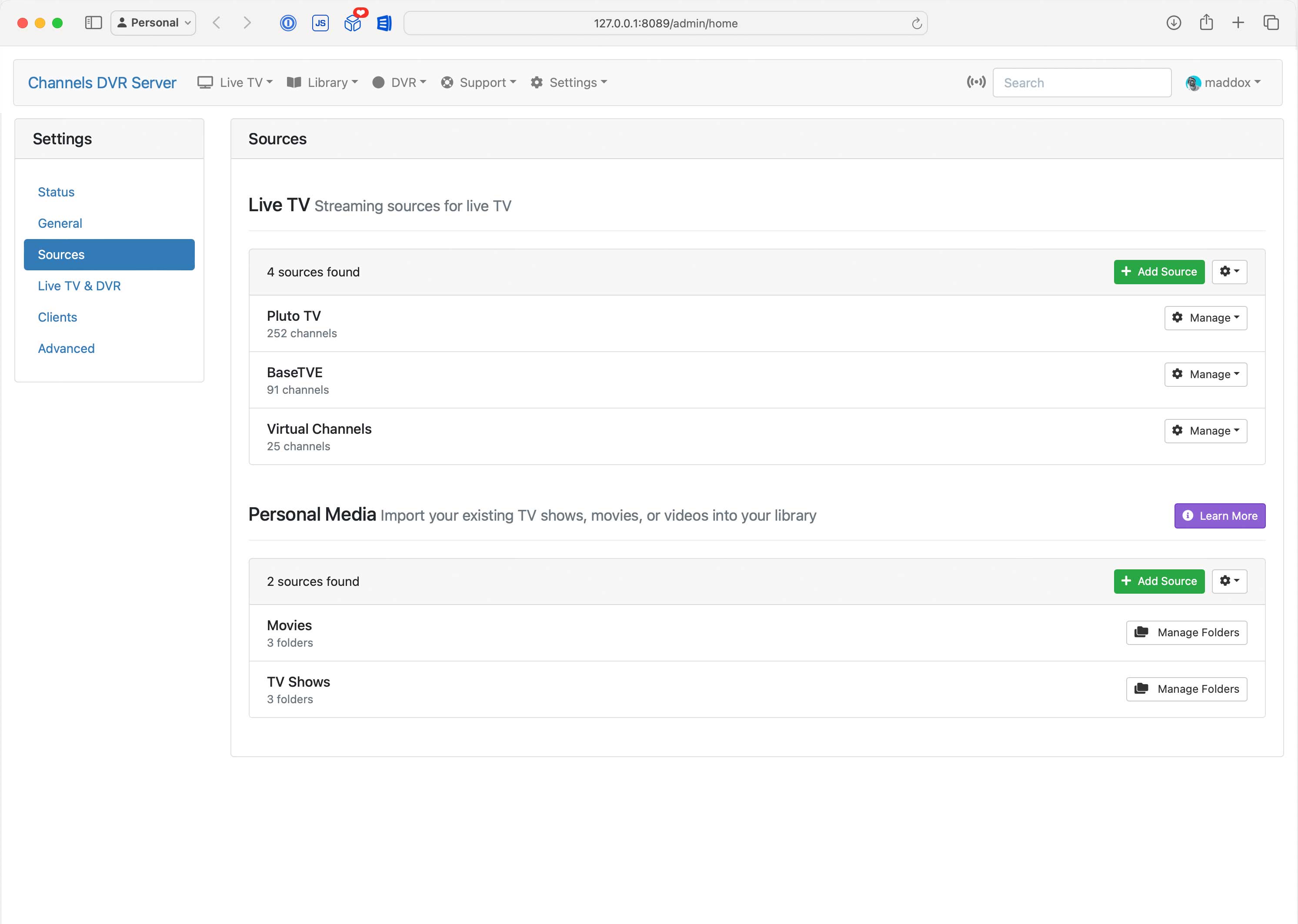Open the Library menu in navbar

click(323, 83)
